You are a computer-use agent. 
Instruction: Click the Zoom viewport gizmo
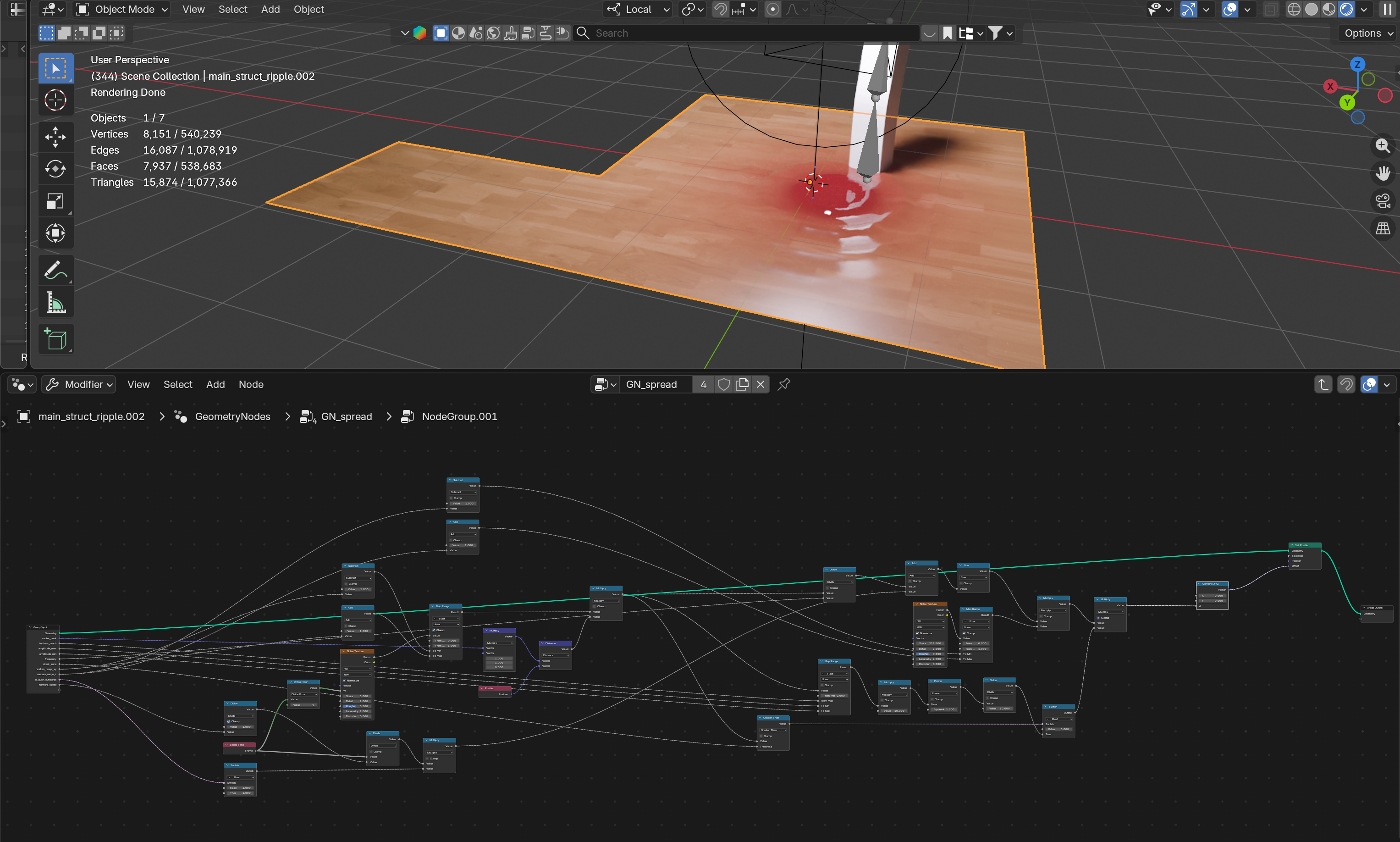pos(1383,146)
